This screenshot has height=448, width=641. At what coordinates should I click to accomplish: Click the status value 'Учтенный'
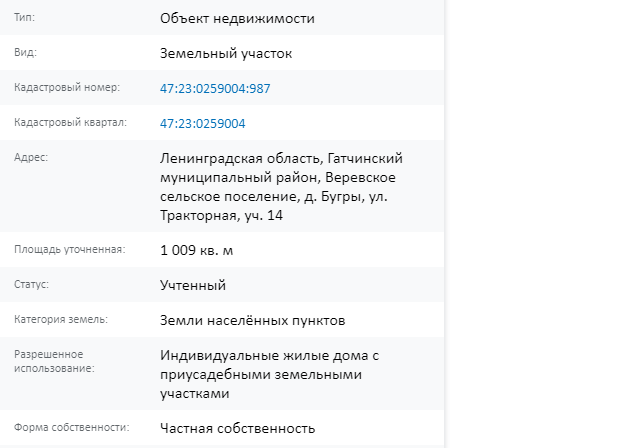coord(193,285)
